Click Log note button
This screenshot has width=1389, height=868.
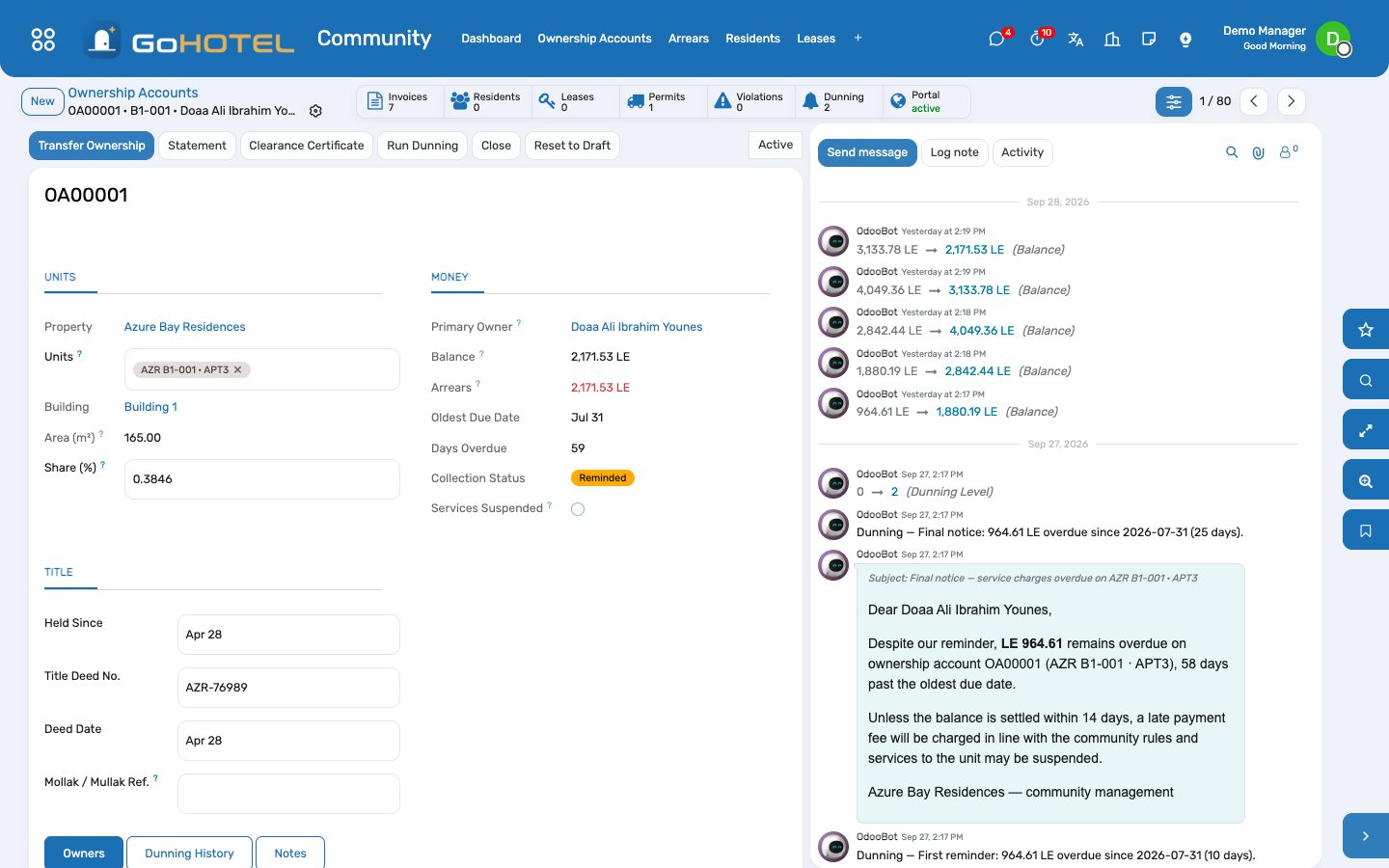click(x=954, y=152)
